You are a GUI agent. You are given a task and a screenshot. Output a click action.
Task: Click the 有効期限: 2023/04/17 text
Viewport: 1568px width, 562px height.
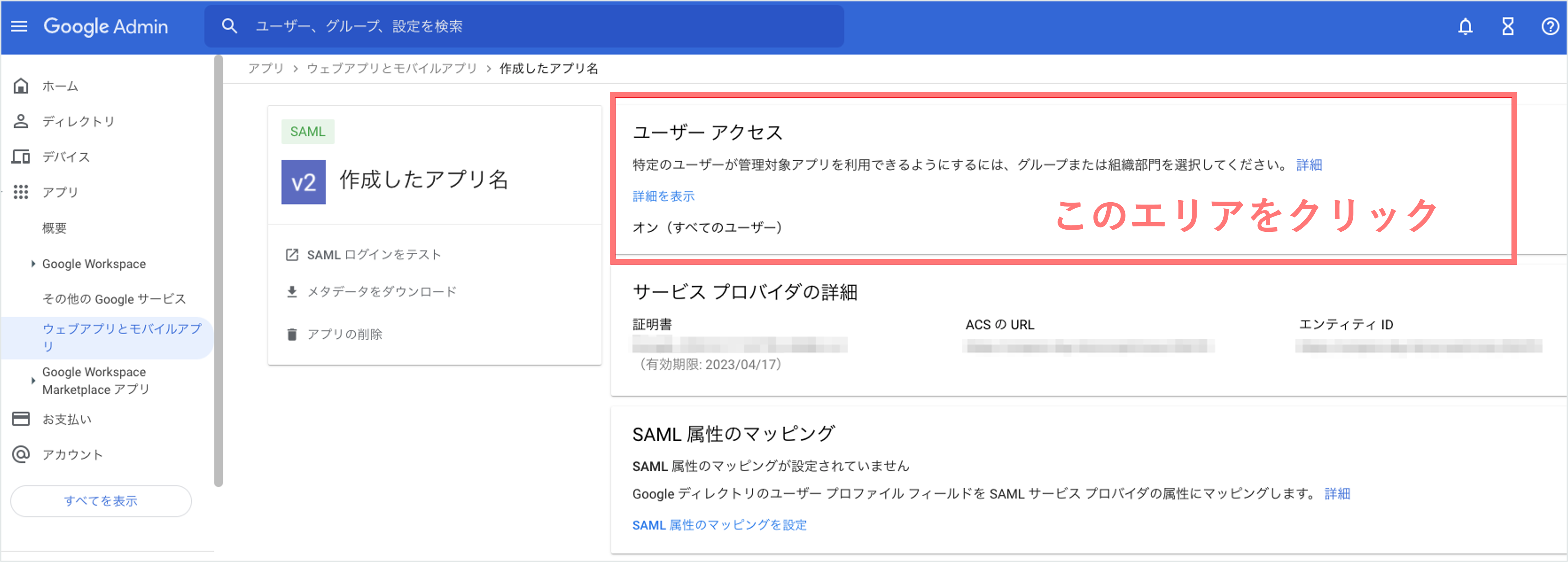[x=710, y=364]
